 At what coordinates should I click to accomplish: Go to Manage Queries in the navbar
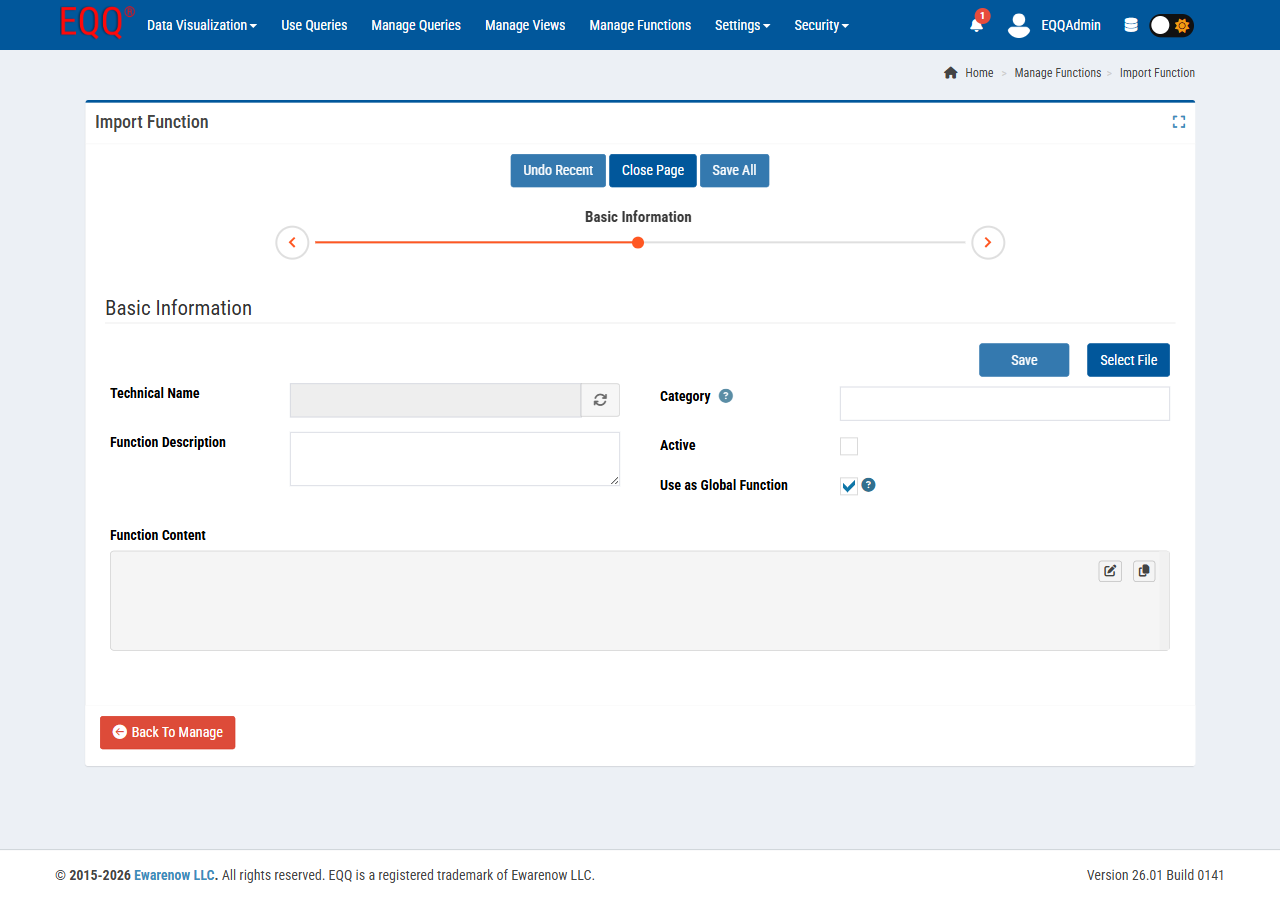[x=416, y=25]
